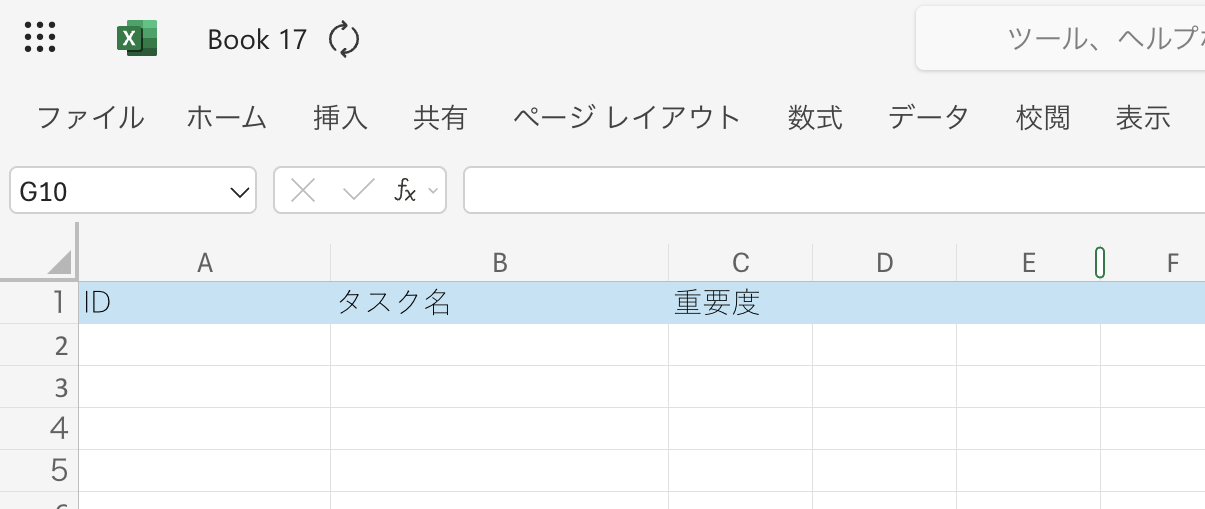Confirm entry with the checkmark icon
The width and height of the screenshot is (1205, 509).
pos(358,190)
